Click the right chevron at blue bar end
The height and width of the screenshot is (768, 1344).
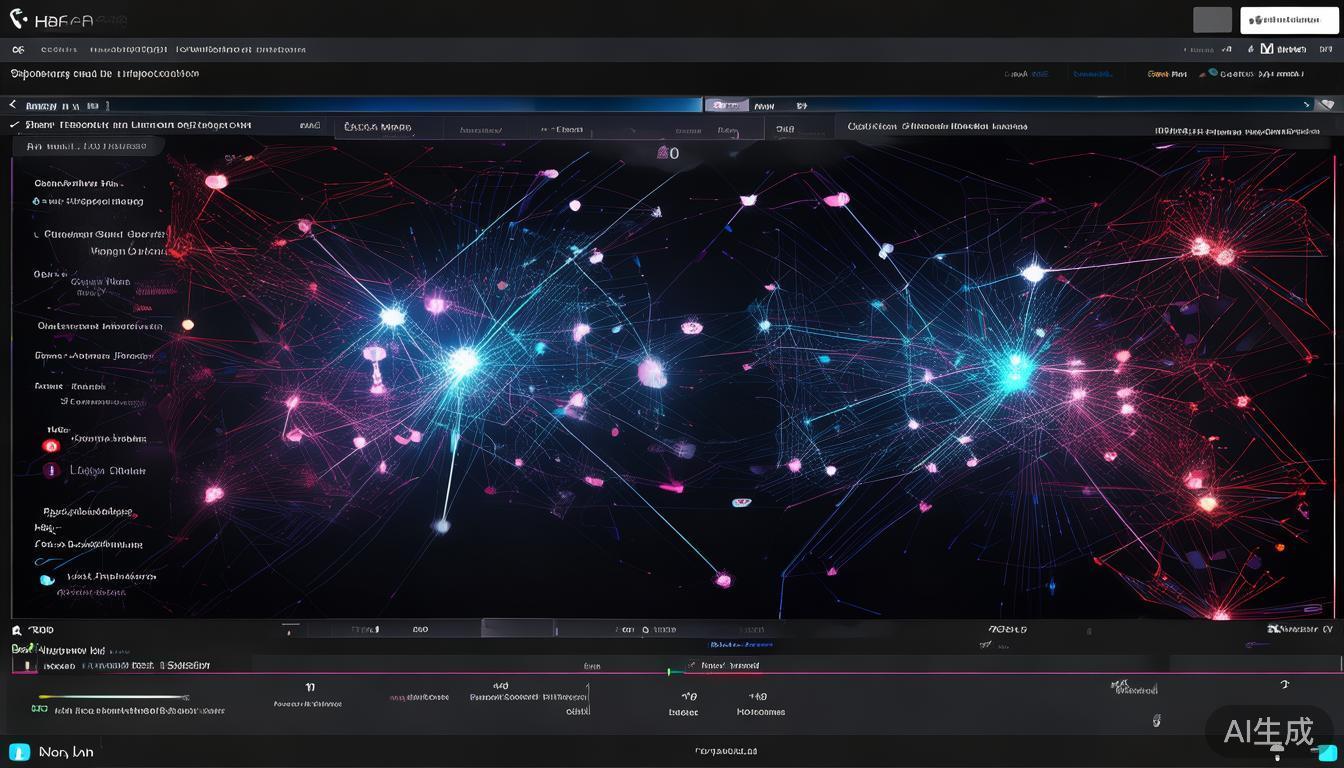pos(1306,104)
